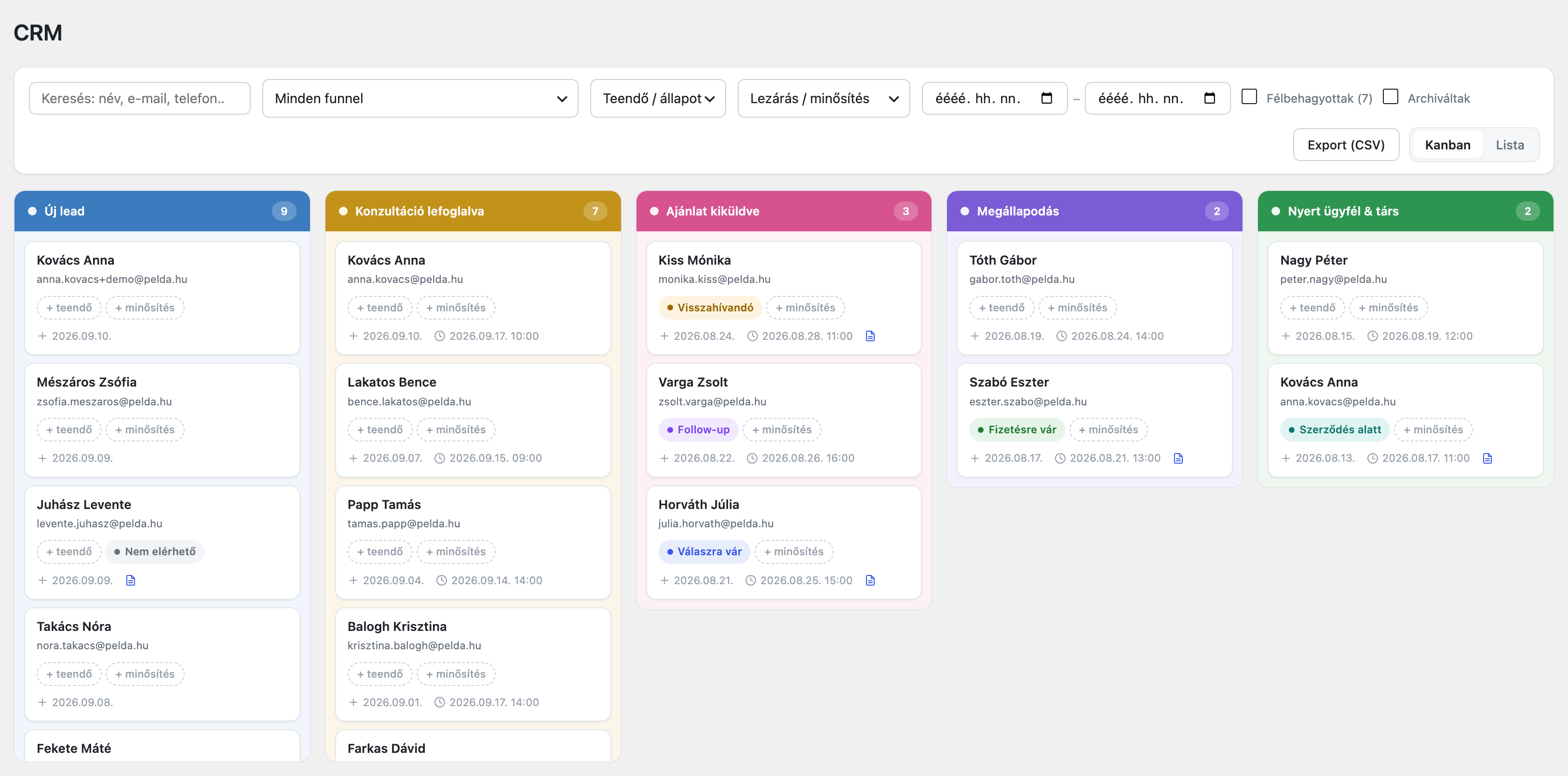
Task: Export leads with Export (CSV) button
Action: (1346, 145)
